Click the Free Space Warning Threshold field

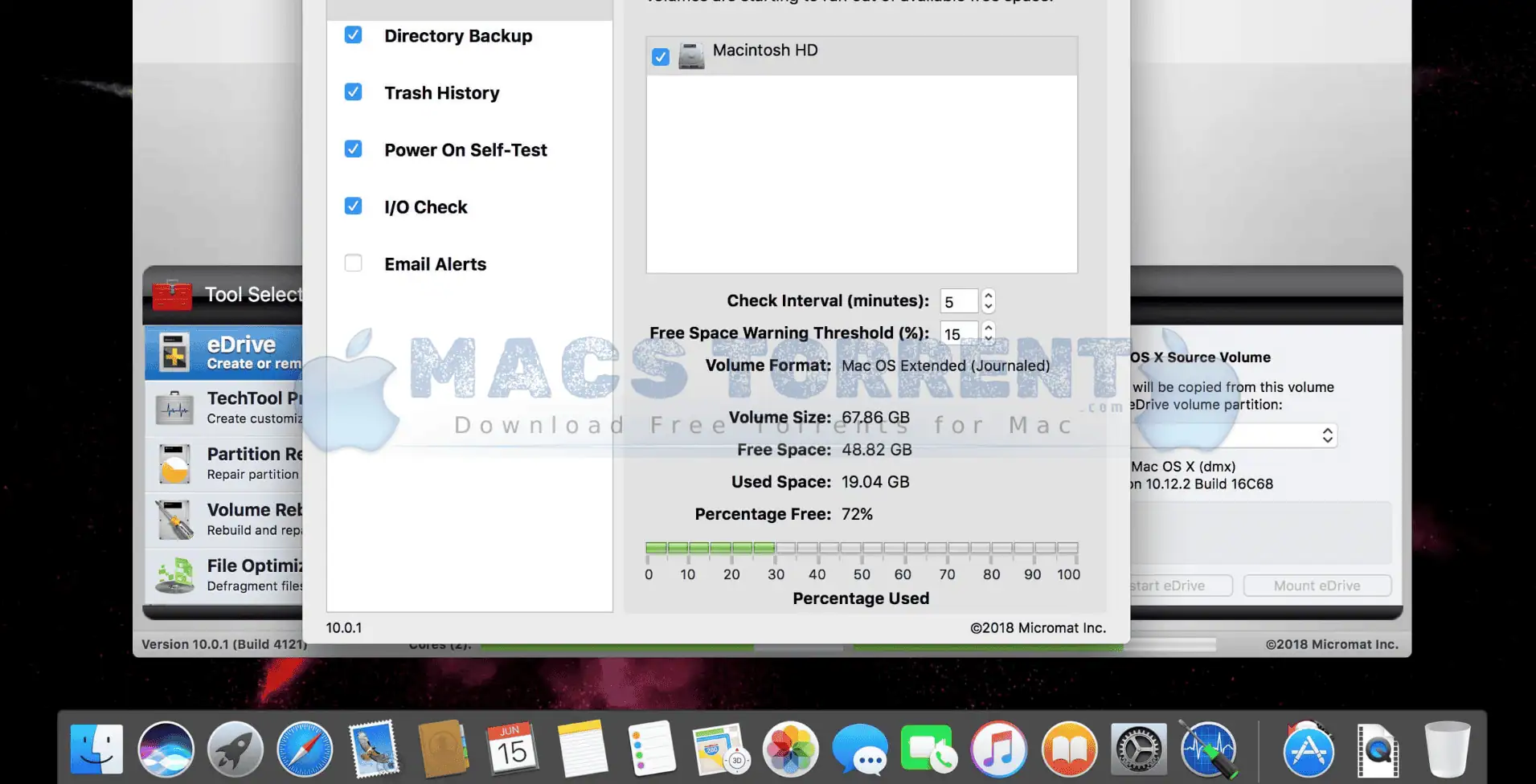click(x=959, y=333)
